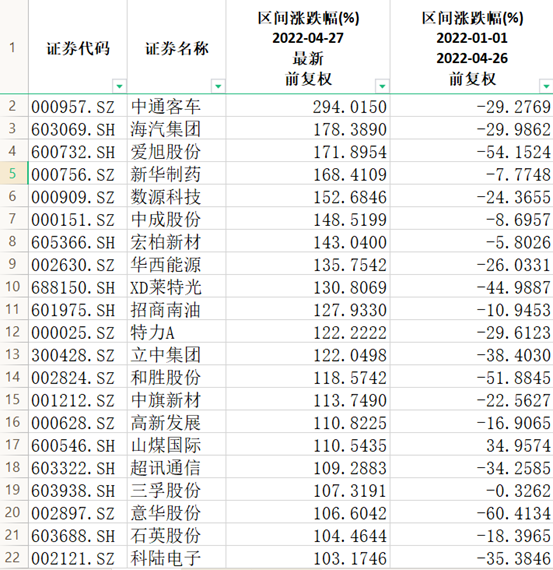This screenshot has height=570, width=553.
Task: Click cell 和胜股份
Action: pyautogui.click(x=177, y=377)
